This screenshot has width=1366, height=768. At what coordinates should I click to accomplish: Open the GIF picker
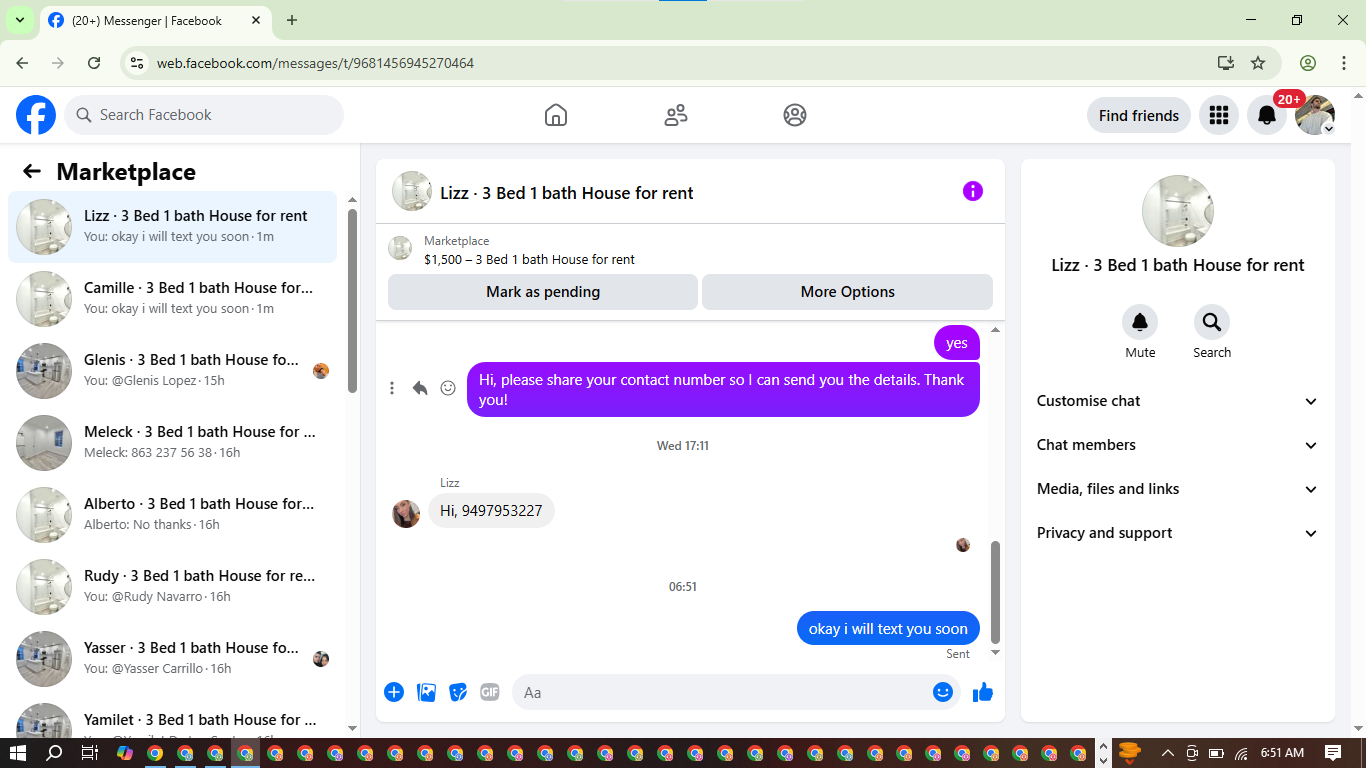(x=489, y=692)
